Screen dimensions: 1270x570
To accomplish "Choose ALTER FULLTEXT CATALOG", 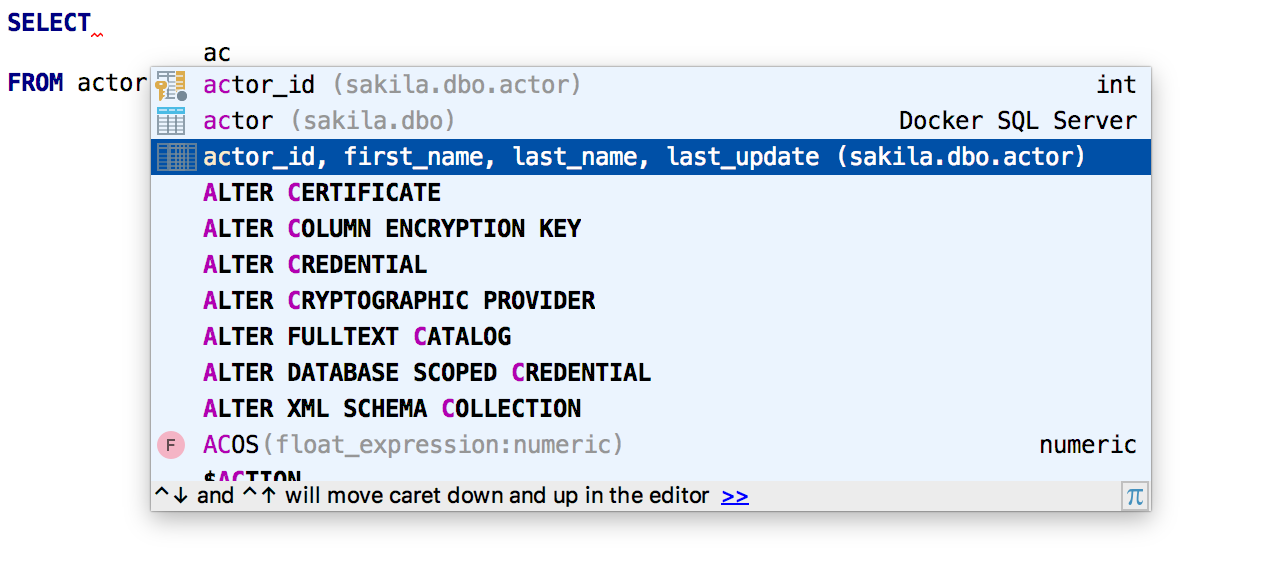I will pos(357,337).
